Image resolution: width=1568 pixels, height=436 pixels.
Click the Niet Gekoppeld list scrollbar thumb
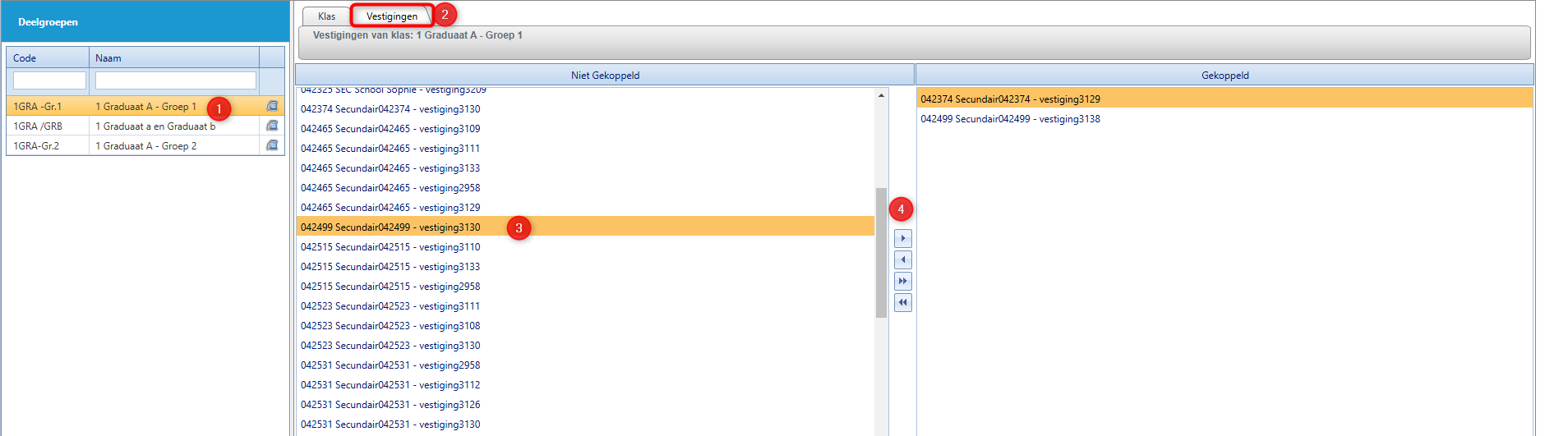[x=881, y=252]
